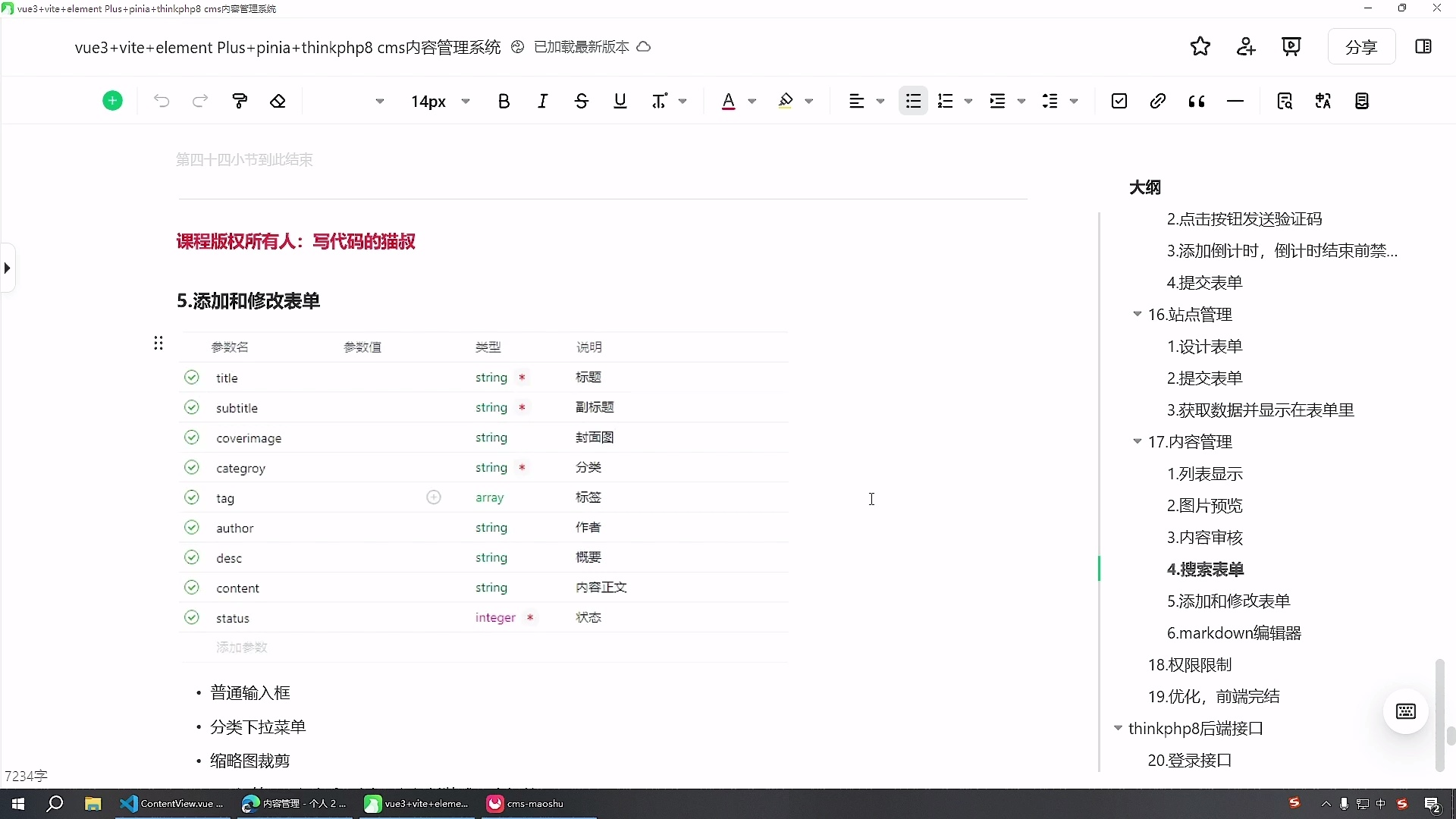
Task: Jump to 4.搜索表单 in the outline
Action: [1205, 570]
